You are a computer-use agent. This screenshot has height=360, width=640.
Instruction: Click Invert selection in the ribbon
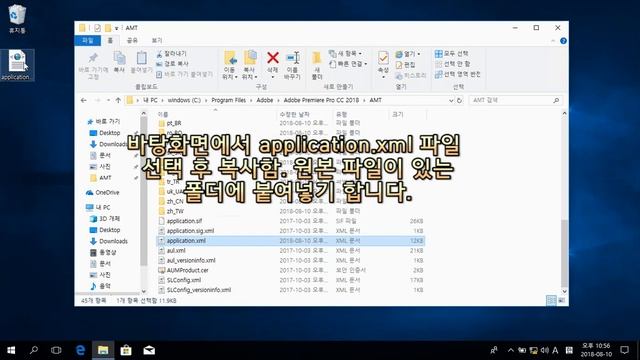coord(458,74)
